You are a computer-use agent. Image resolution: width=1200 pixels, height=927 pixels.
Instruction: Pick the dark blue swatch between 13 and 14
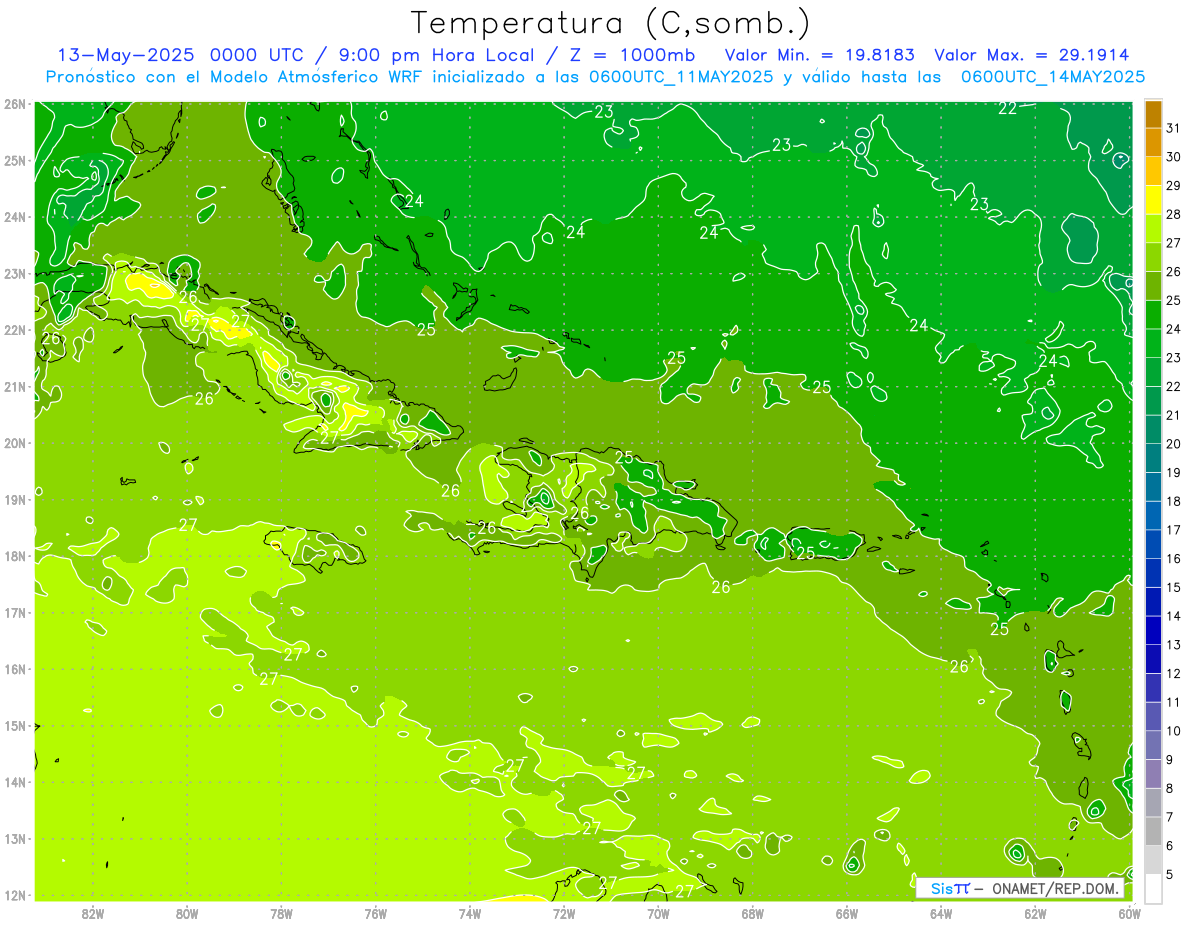pyautogui.click(x=1153, y=630)
